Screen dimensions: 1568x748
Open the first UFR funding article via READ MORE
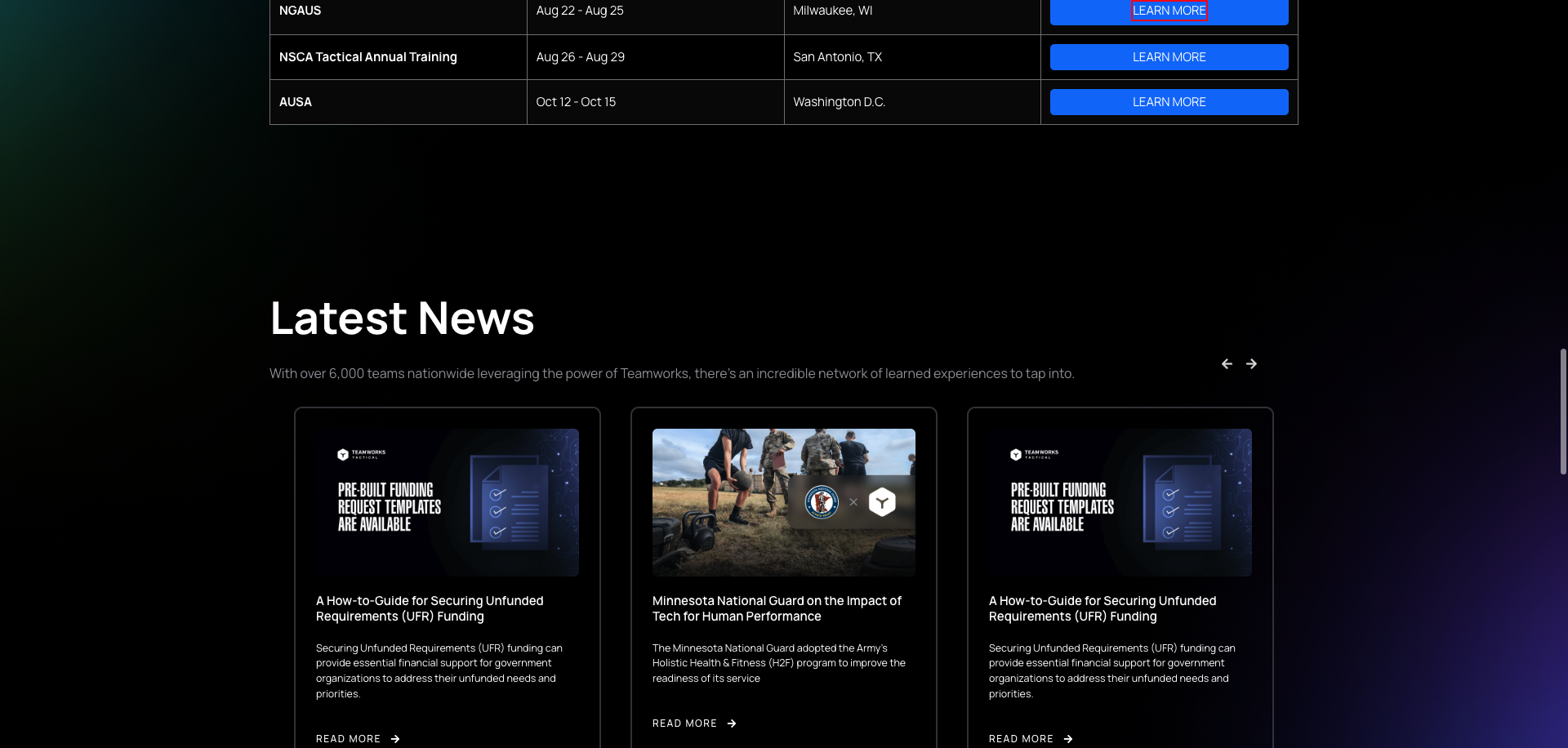[x=349, y=738]
